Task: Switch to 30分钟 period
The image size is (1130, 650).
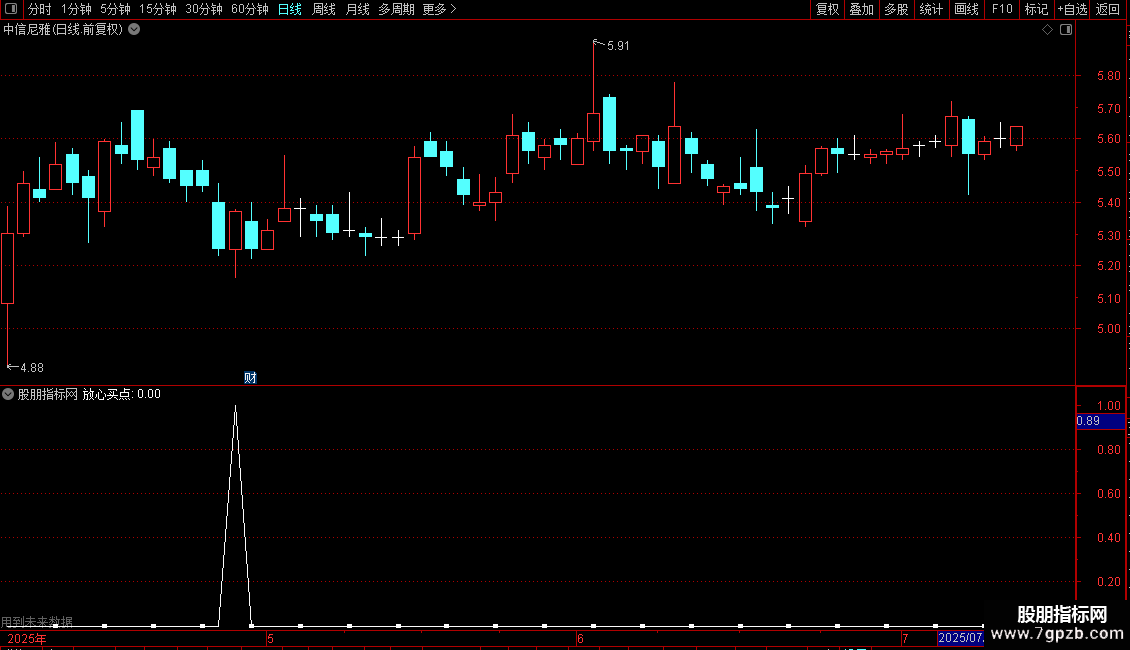Action: (x=204, y=9)
